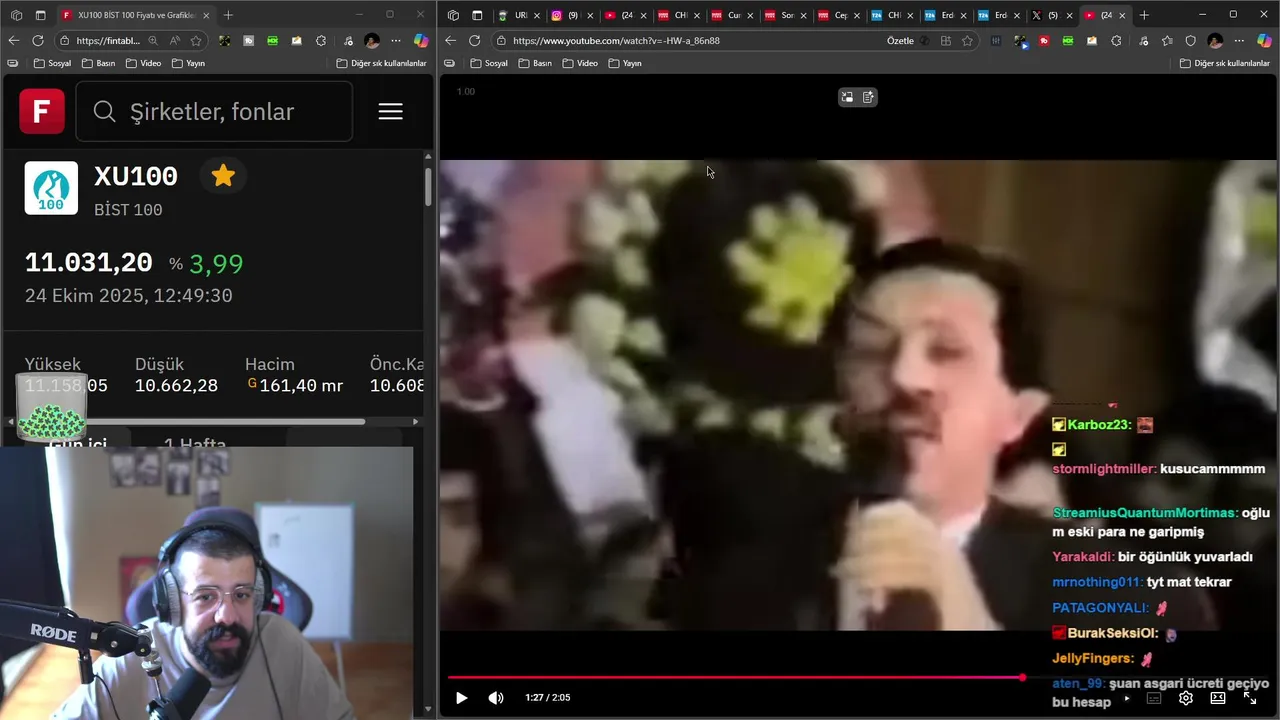
Task: Click the Düşük value 10.662,28
Action: tap(176, 386)
